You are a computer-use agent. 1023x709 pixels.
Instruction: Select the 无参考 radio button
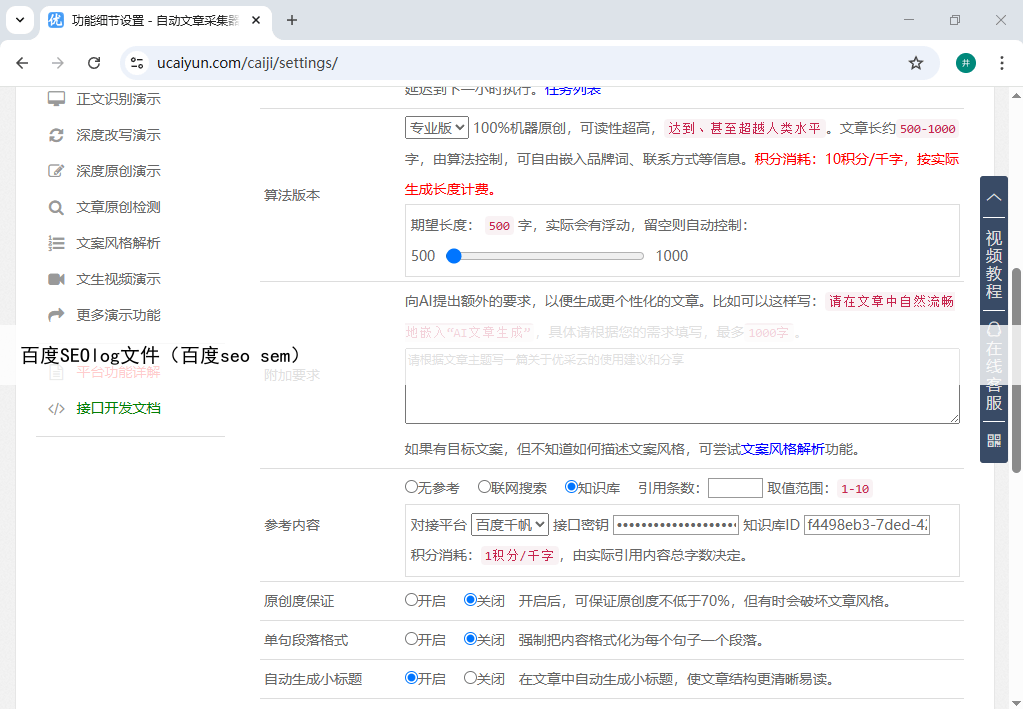(411, 488)
